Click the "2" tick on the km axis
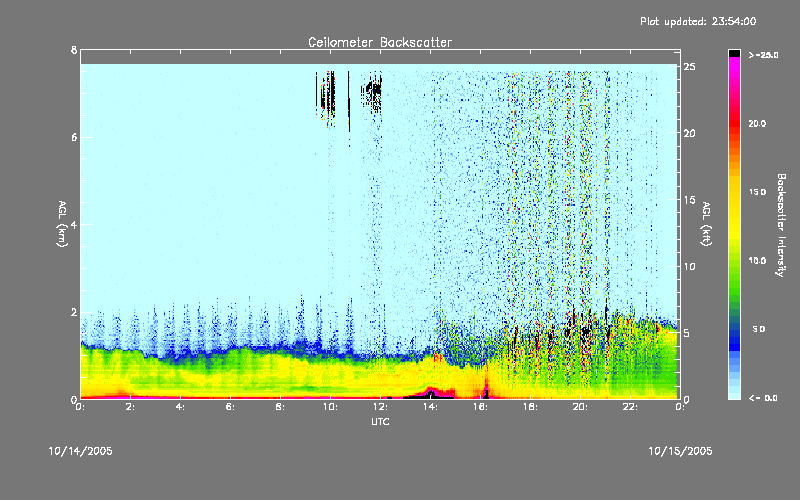 coord(74,312)
